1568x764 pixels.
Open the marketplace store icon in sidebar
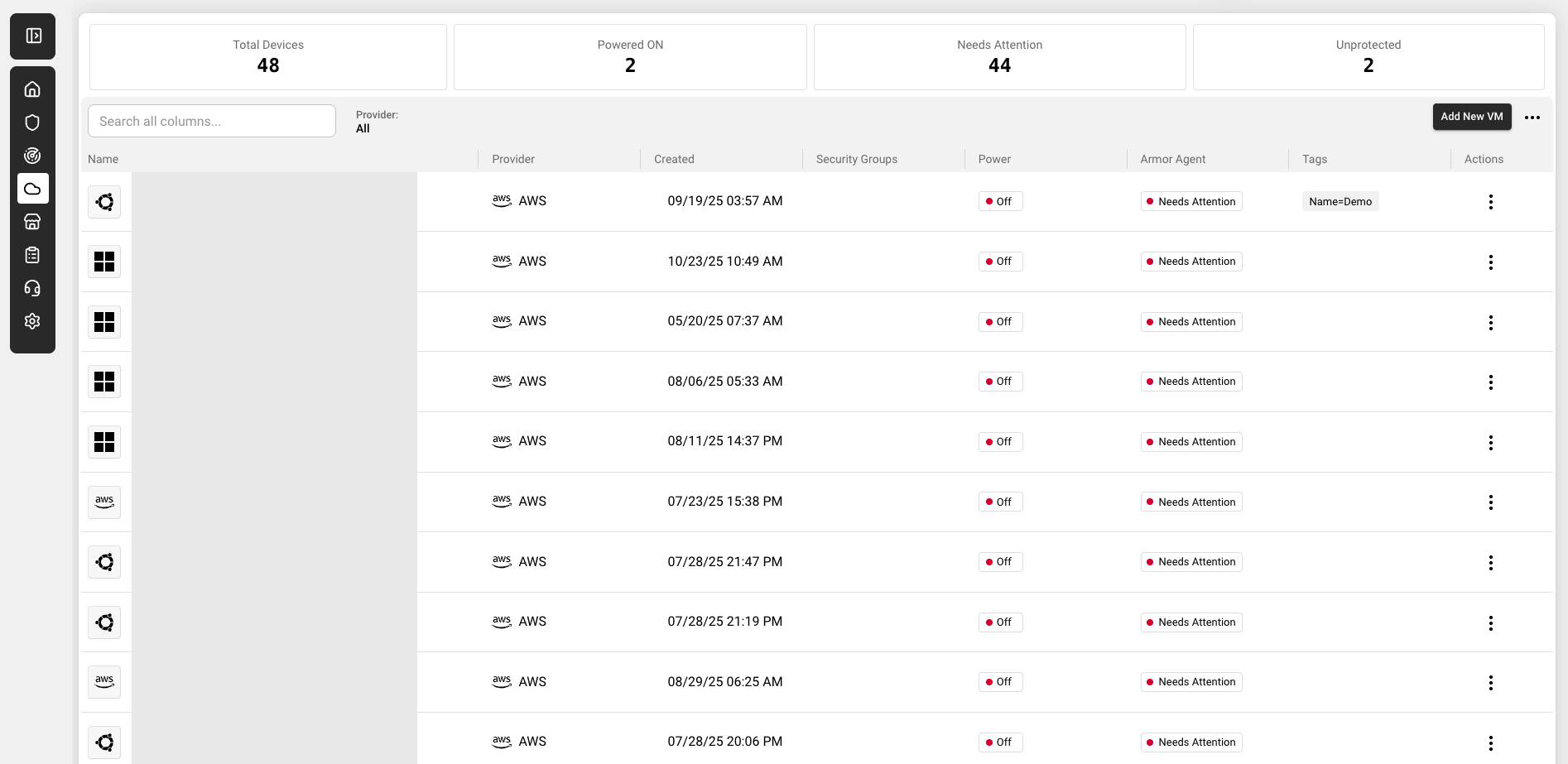tap(32, 222)
